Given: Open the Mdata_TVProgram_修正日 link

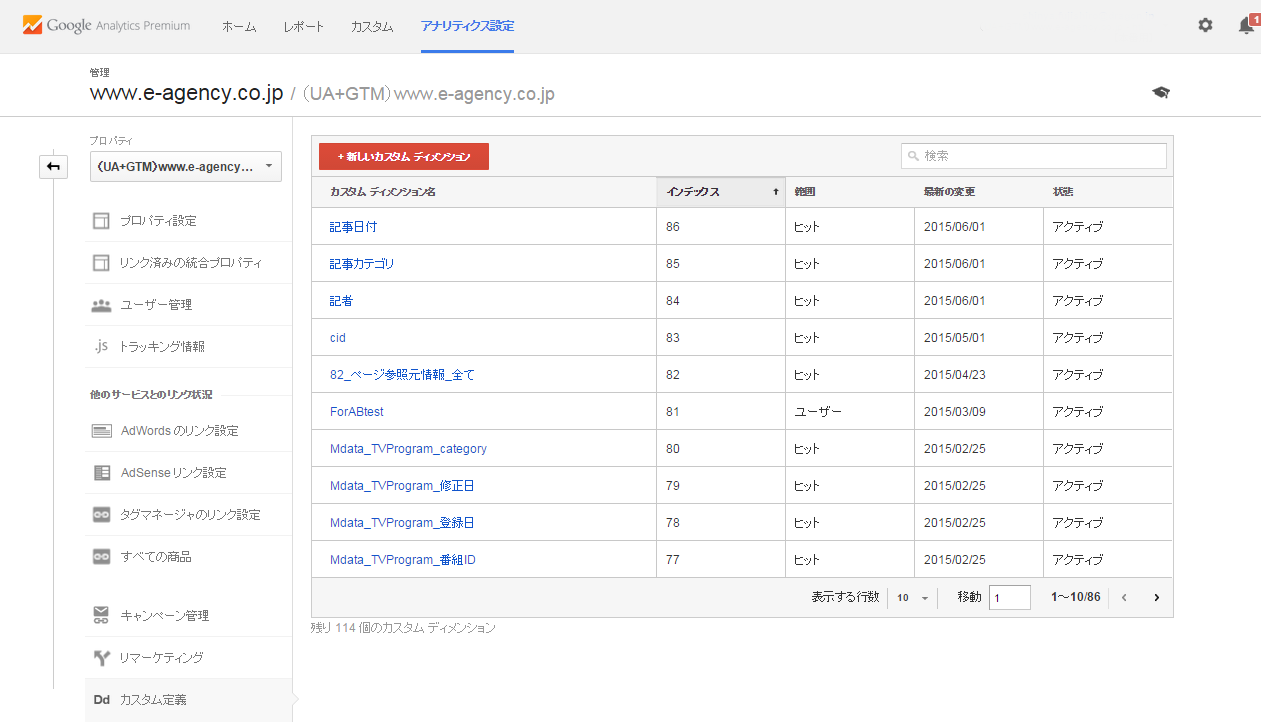Looking at the screenshot, I should click(402, 486).
